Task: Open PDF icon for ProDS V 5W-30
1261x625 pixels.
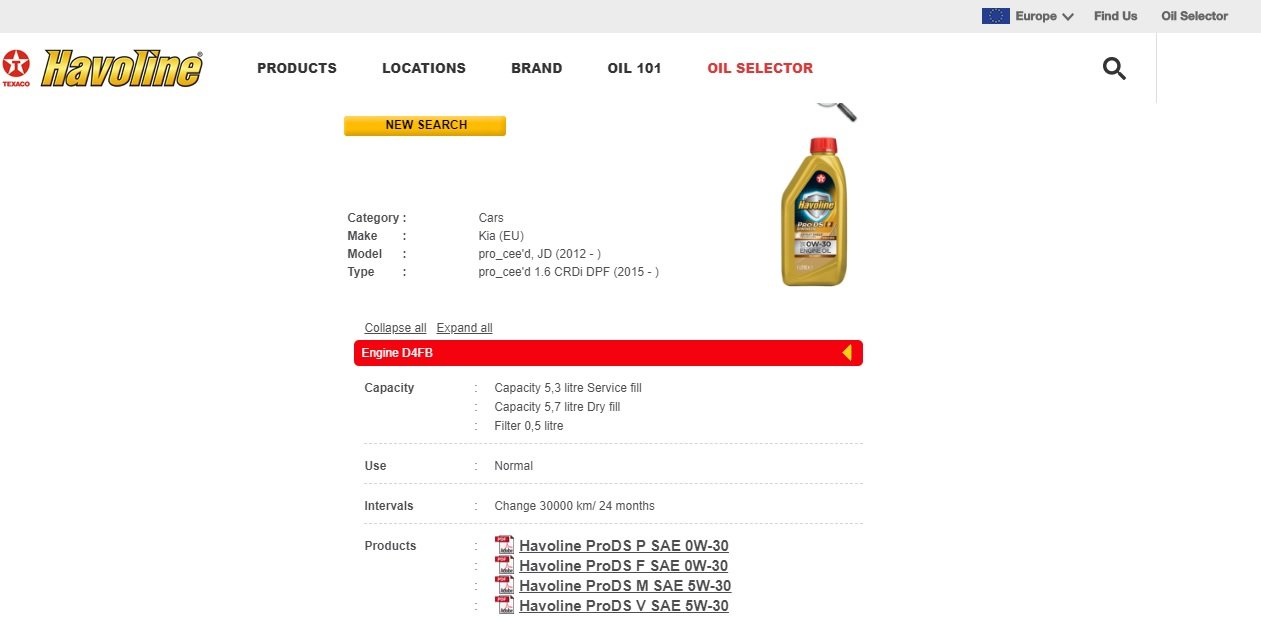Action: point(505,605)
